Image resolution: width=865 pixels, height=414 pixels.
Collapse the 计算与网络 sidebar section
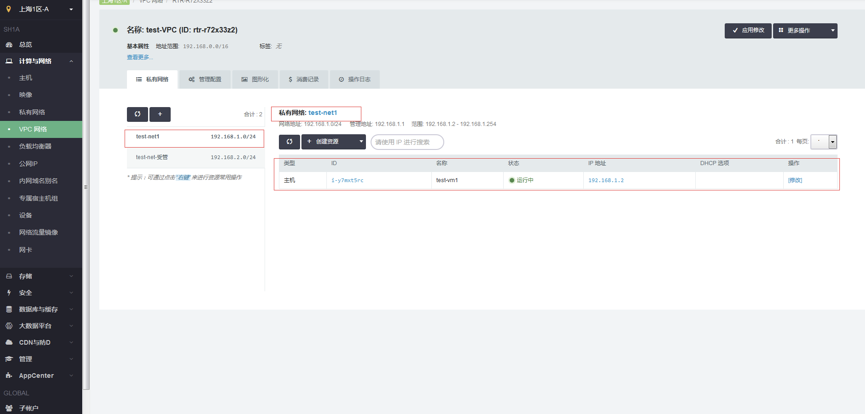coord(71,61)
